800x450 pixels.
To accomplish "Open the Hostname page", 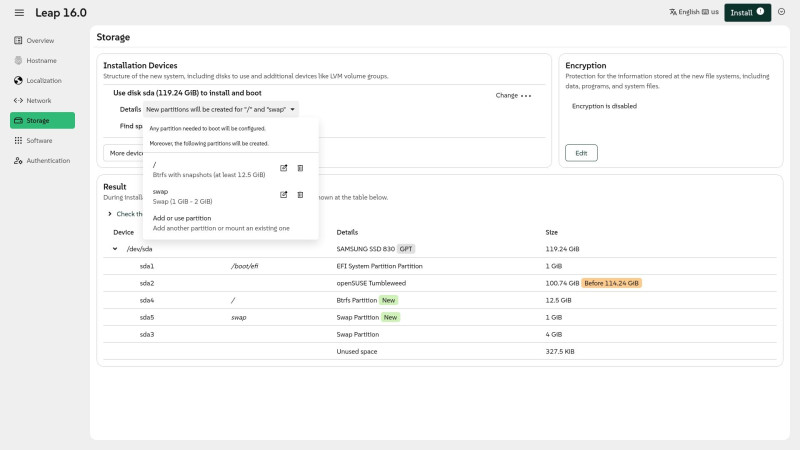I will [41, 60].
